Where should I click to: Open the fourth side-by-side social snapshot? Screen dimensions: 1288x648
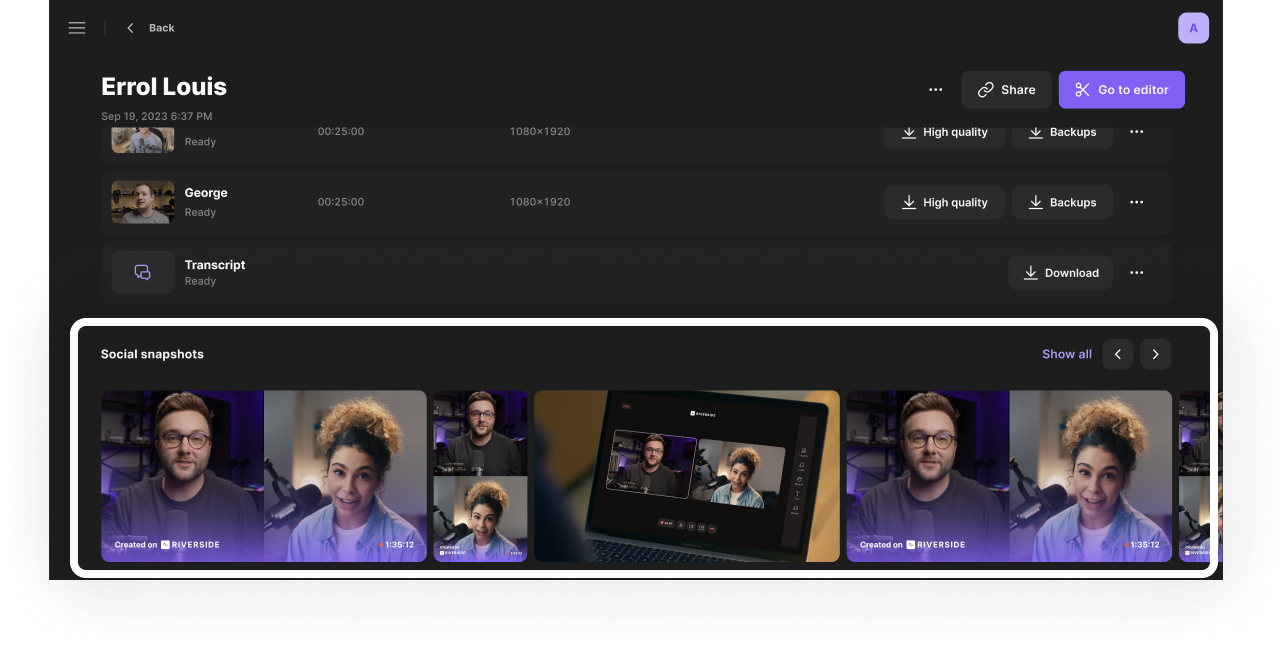tap(1009, 476)
